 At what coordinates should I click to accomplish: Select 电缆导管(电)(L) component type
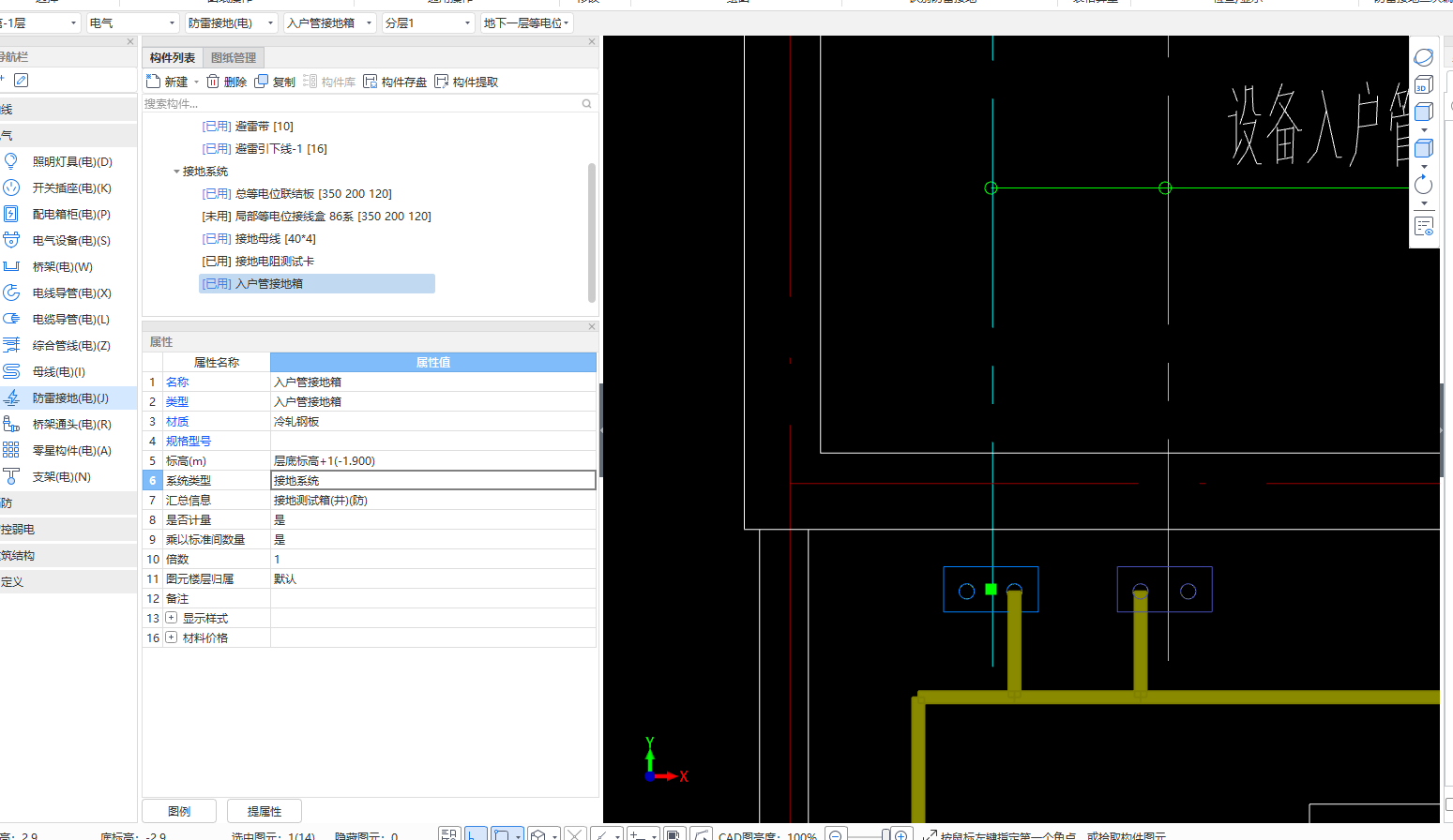(68, 319)
